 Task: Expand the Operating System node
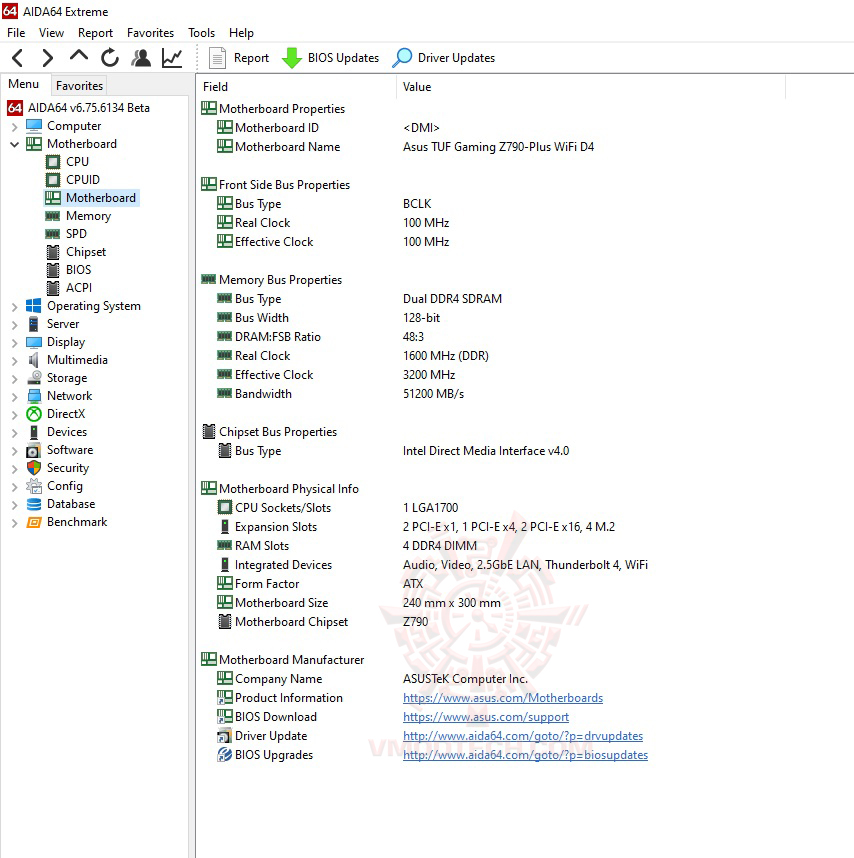point(15,307)
